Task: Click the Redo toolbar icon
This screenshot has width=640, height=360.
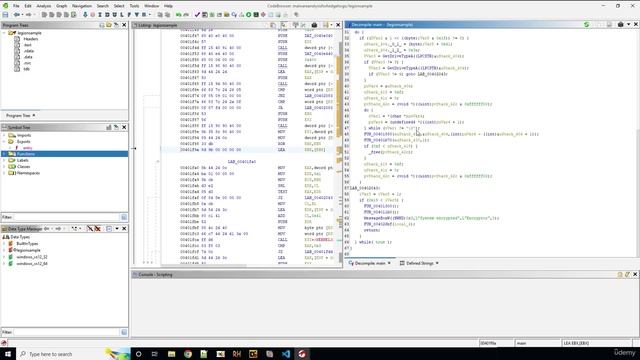Action: 186,15
